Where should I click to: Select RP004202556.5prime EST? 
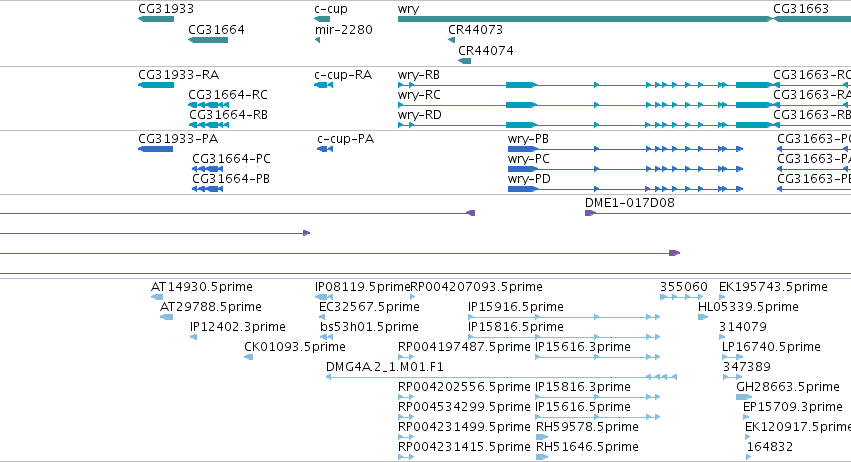tap(406, 397)
